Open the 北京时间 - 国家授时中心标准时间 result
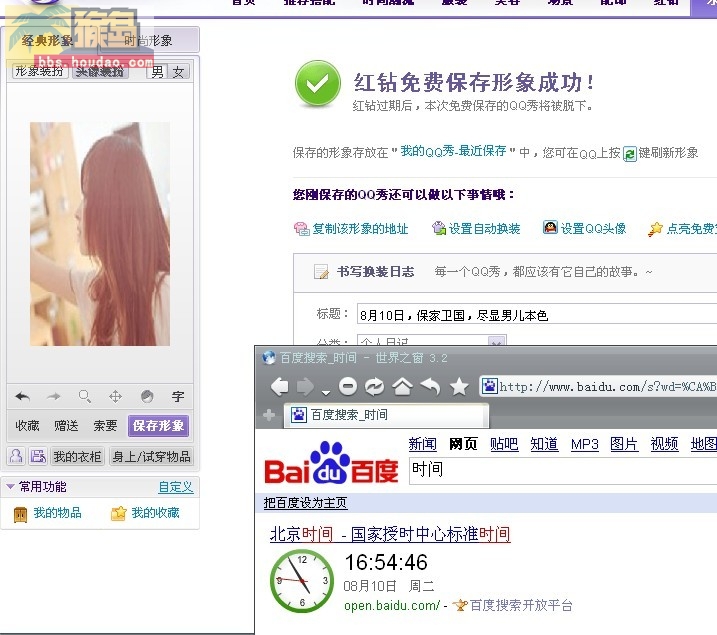Viewport: 717px width, 635px height. coord(390,534)
